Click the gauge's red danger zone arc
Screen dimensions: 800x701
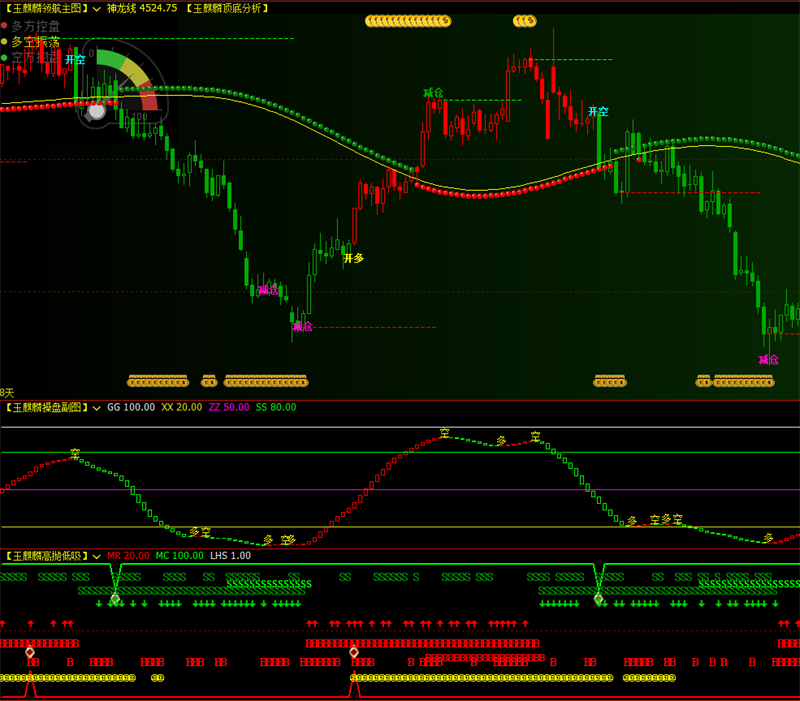tap(148, 96)
